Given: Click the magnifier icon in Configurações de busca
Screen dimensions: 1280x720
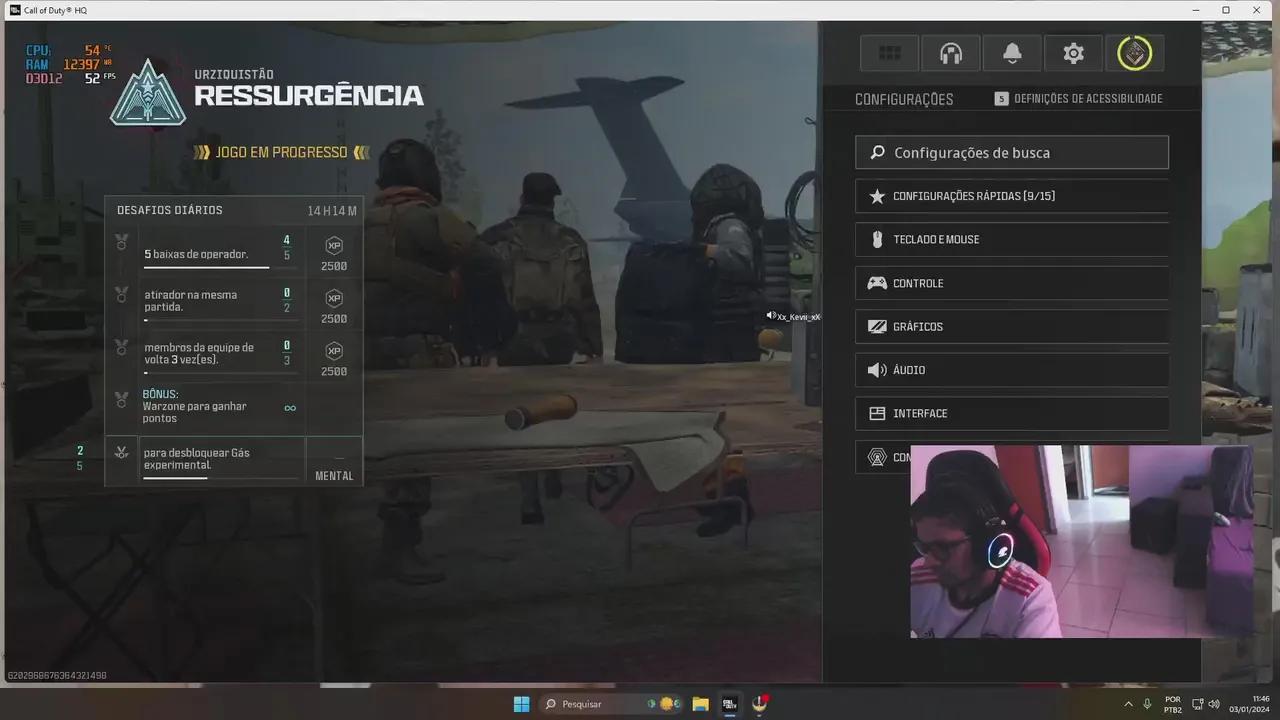Looking at the screenshot, I should click(x=877, y=153).
